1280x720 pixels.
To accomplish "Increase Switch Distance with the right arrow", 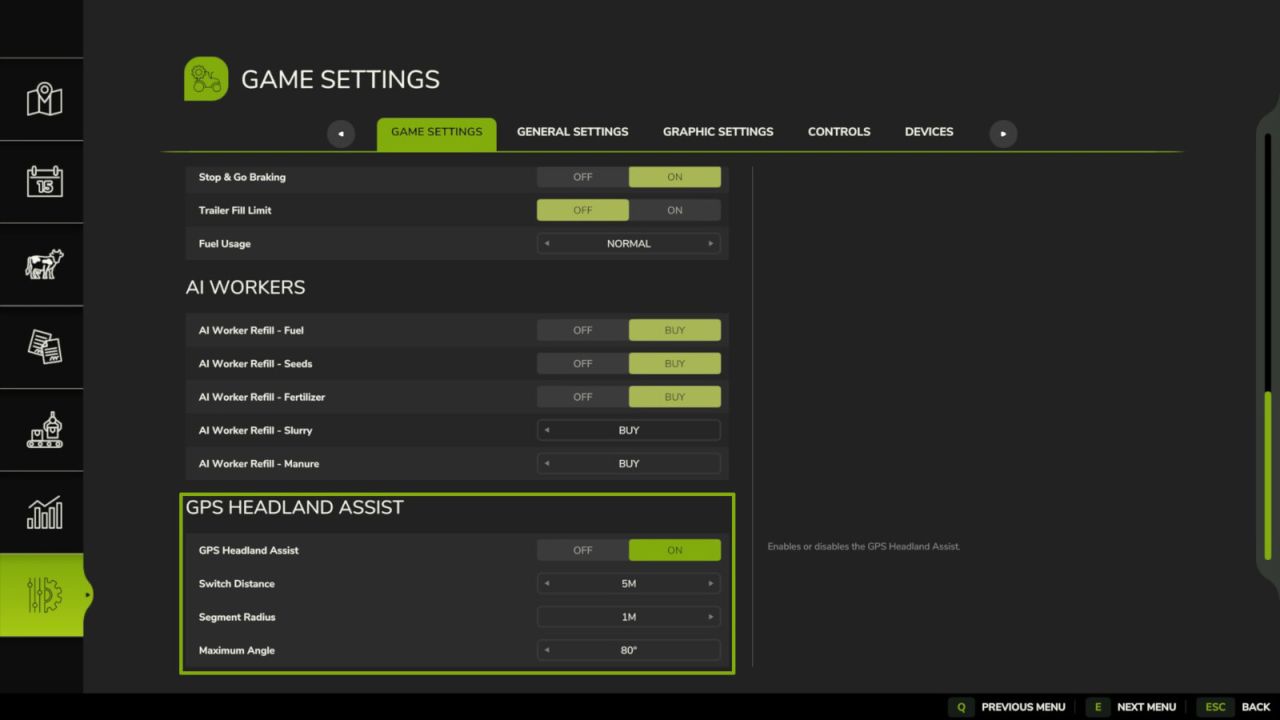I will coord(710,583).
